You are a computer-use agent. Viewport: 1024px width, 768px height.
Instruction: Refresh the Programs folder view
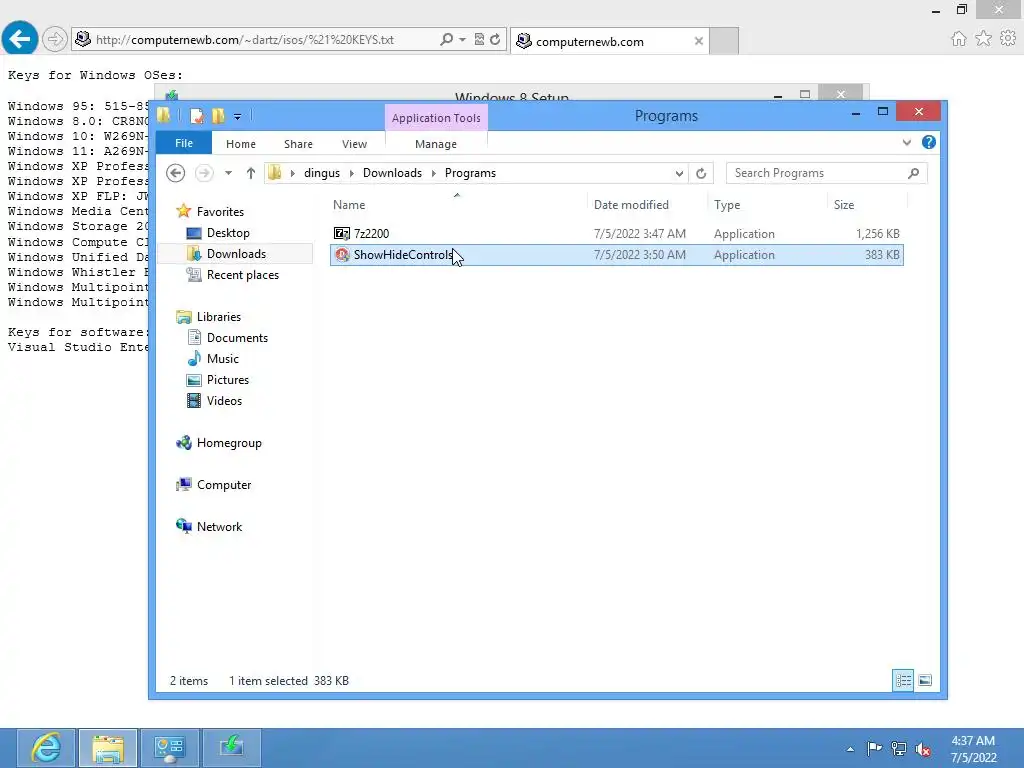(x=701, y=173)
